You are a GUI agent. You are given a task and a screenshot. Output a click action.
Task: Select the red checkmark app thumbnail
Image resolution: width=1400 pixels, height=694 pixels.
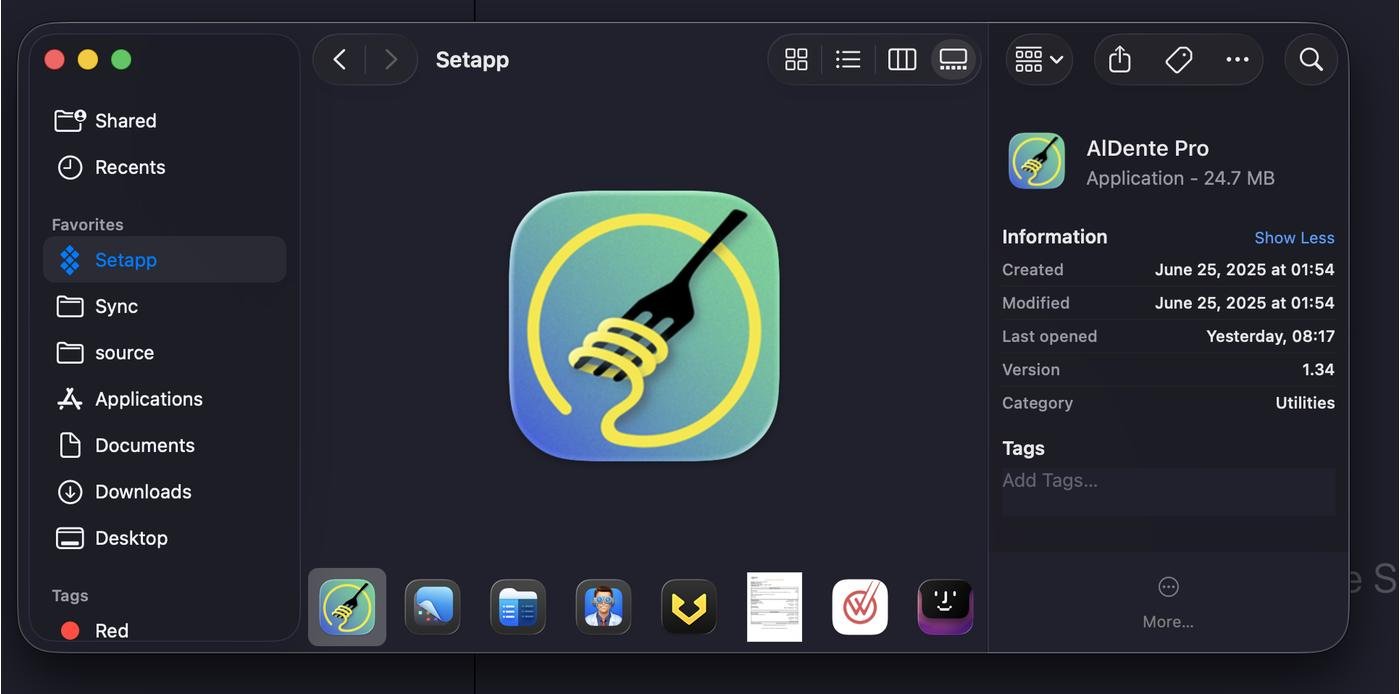860,607
